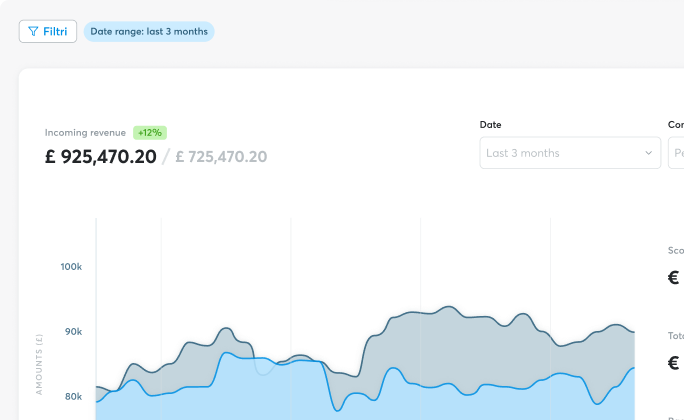This screenshot has width=684, height=420.
Task: Click the 90k axis label
Action: point(73,331)
